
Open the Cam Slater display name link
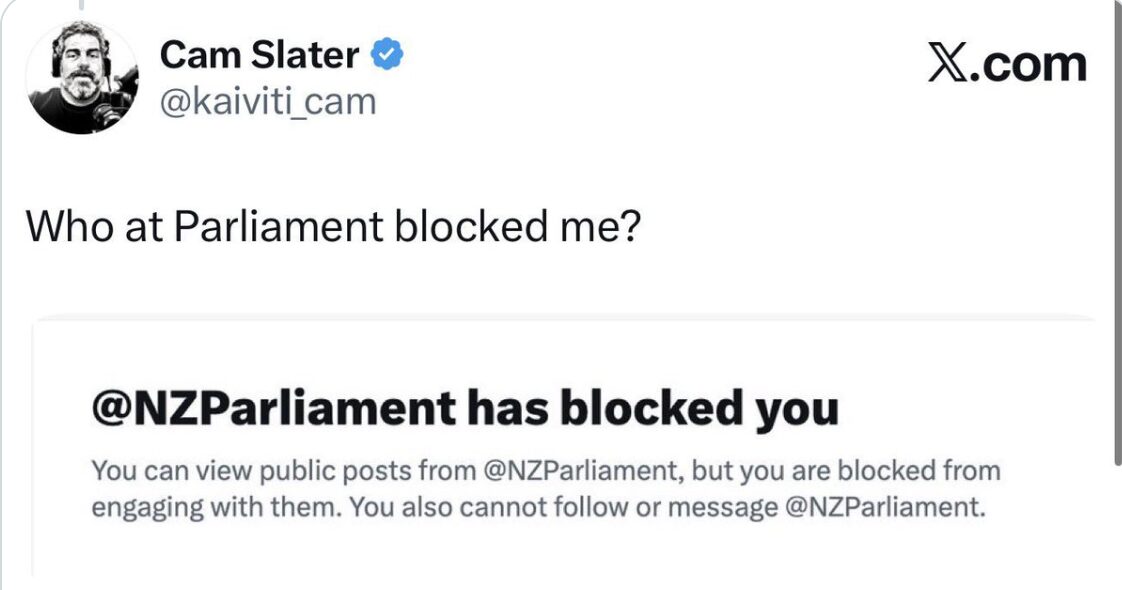tap(258, 55)
